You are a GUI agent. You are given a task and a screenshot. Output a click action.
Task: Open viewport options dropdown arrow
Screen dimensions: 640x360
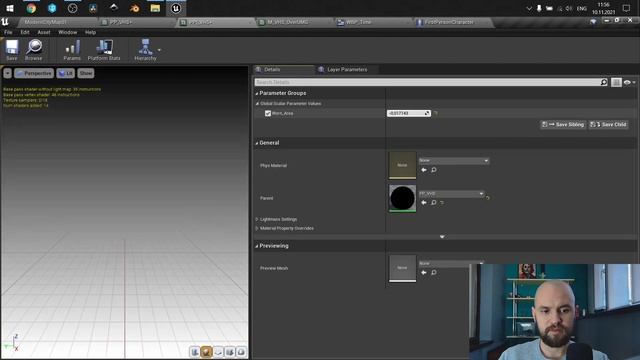click(x=7, y=73)
